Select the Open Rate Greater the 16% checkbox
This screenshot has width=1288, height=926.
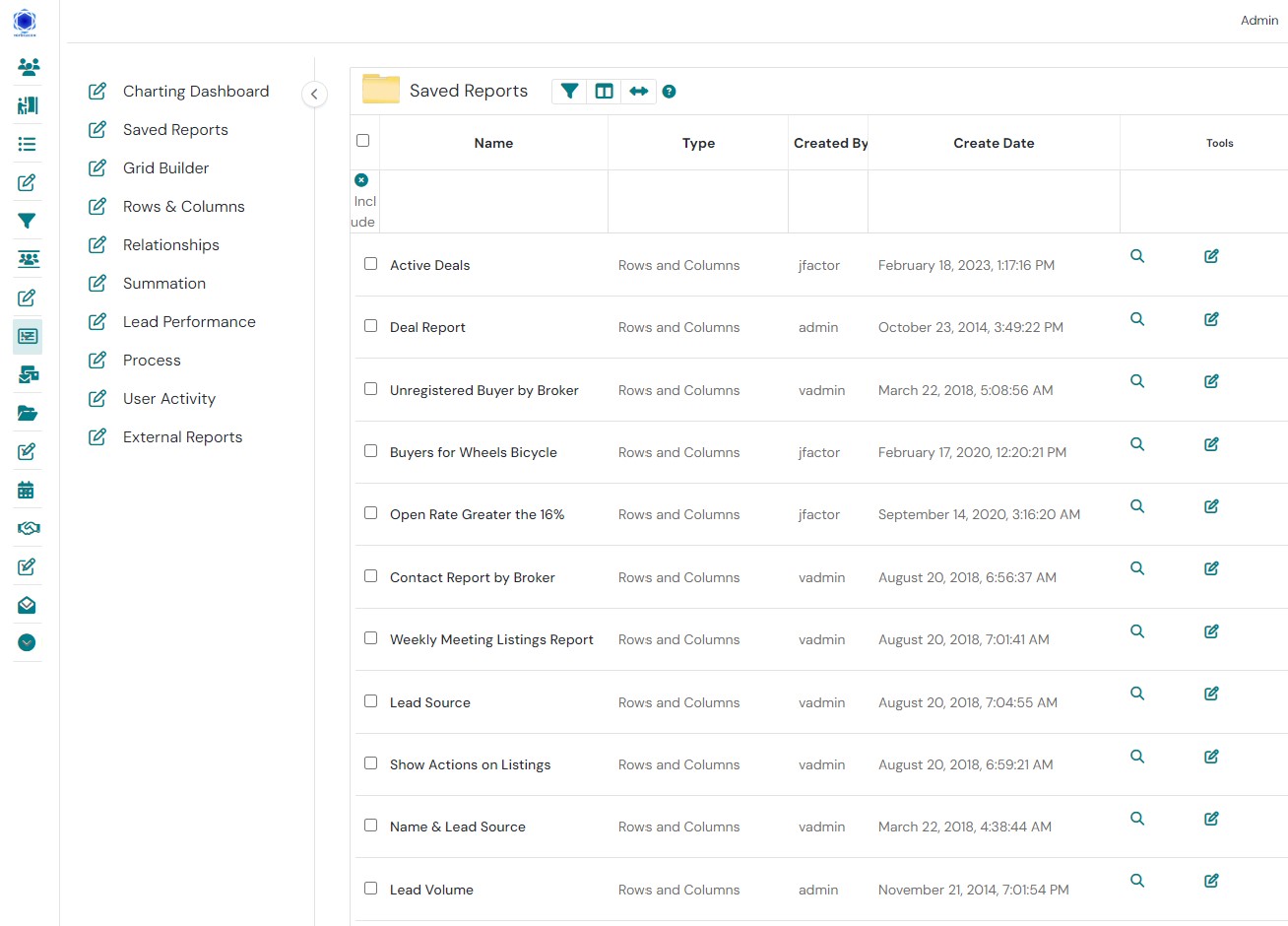tap(370, 513)
